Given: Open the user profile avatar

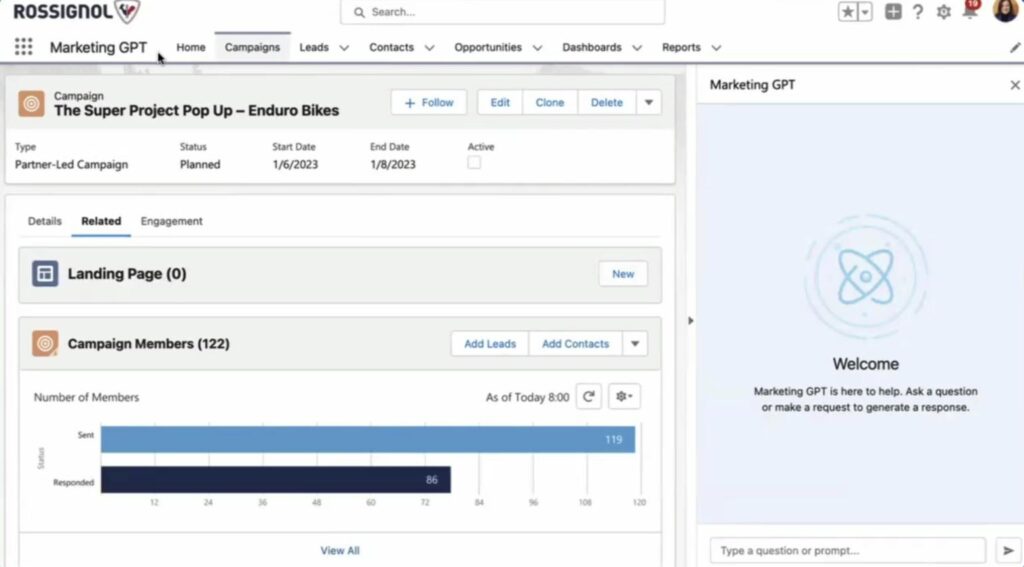Looking at the screenshot, I should (x=1006, y=10).
